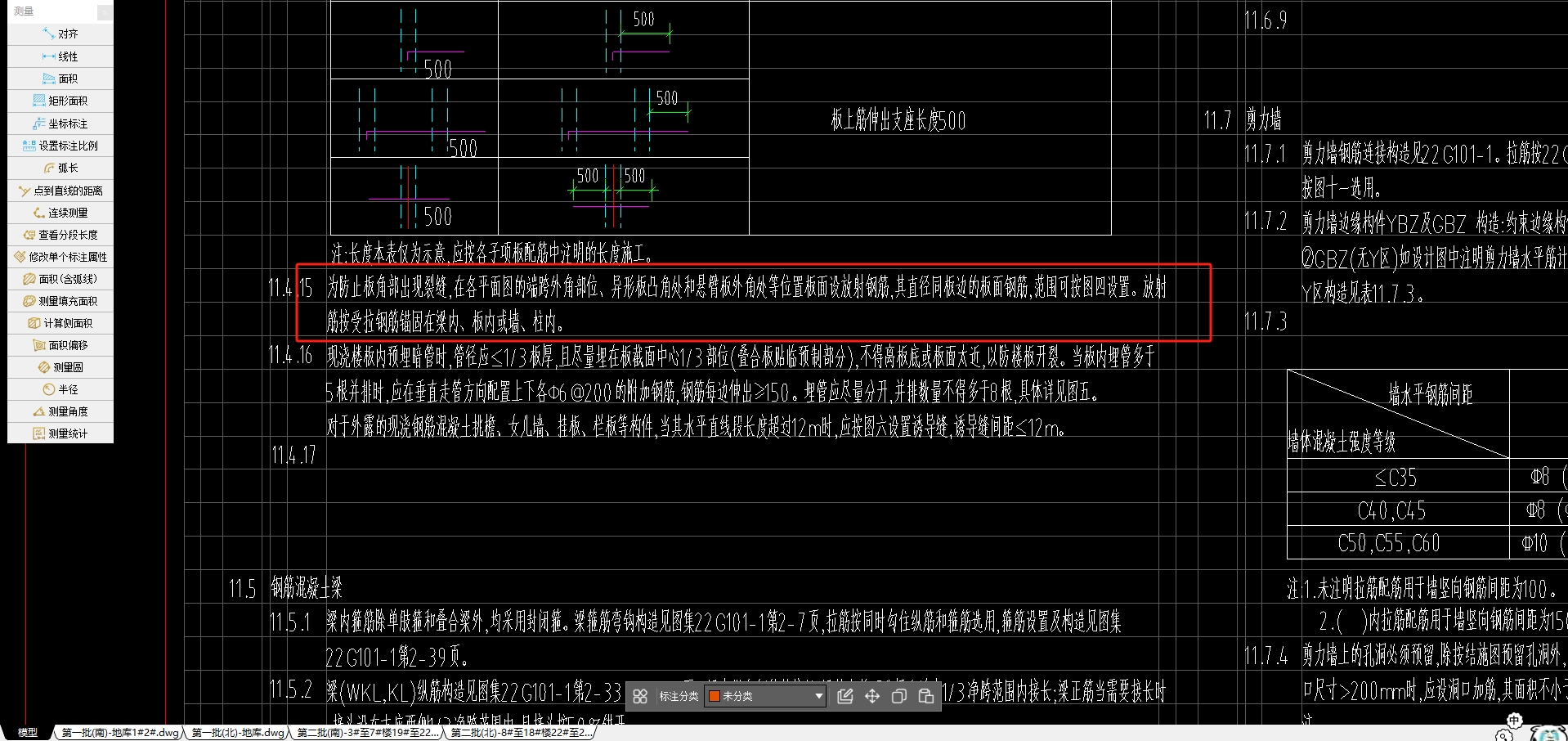The image size is (1568, 741).
Task: Close the 测量 measurement panel
Action: (x=105, y=11)
